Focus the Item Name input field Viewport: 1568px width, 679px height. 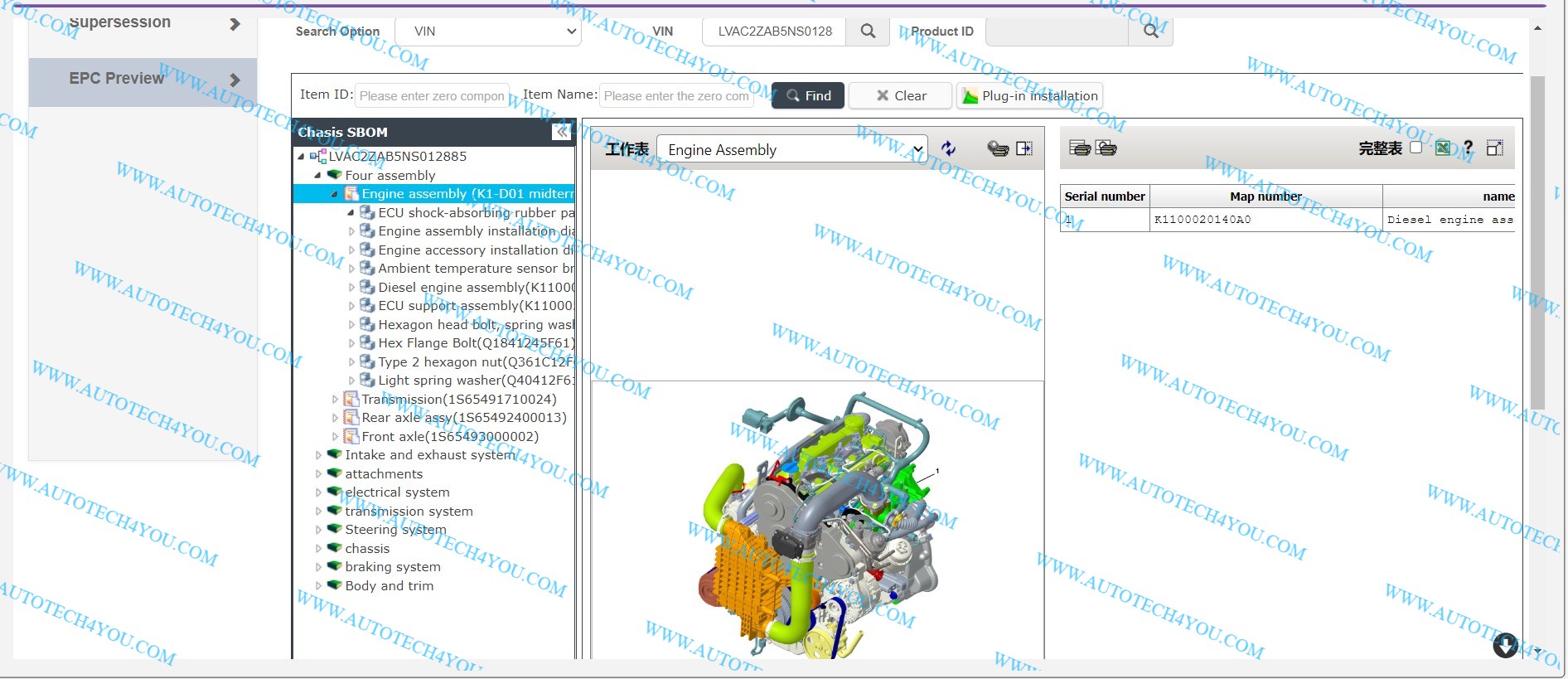(x=676, y=96)
